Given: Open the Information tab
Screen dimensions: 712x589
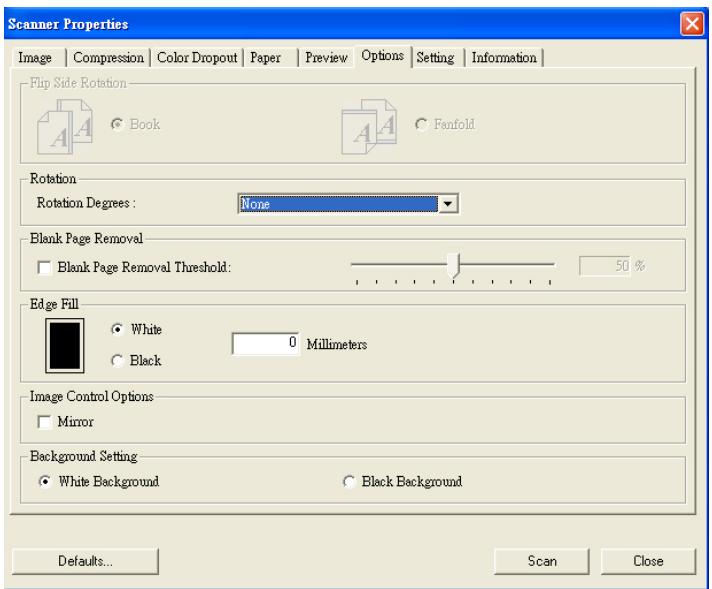Looking at the screenshot, I should [504, 57].
